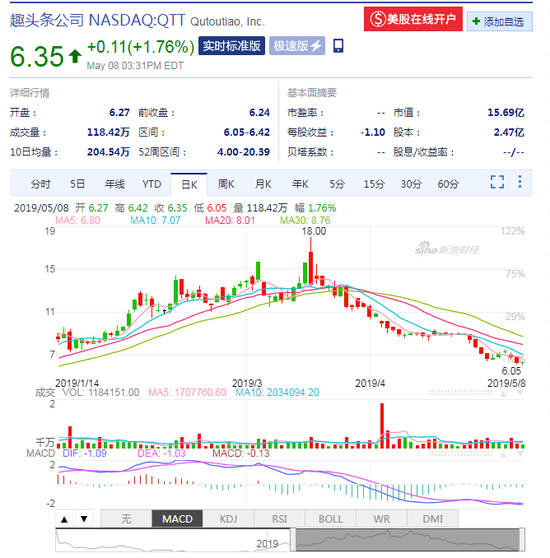This screenshot has height=558, width=550.
Task: Select the 周K weekly tab
Action: tap(226, 184)
